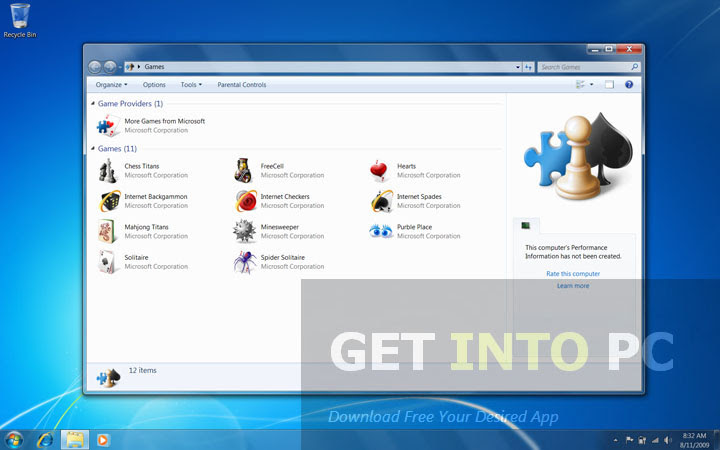
Task: Click the Games folder address icon
Action: [x=130, y=67]
